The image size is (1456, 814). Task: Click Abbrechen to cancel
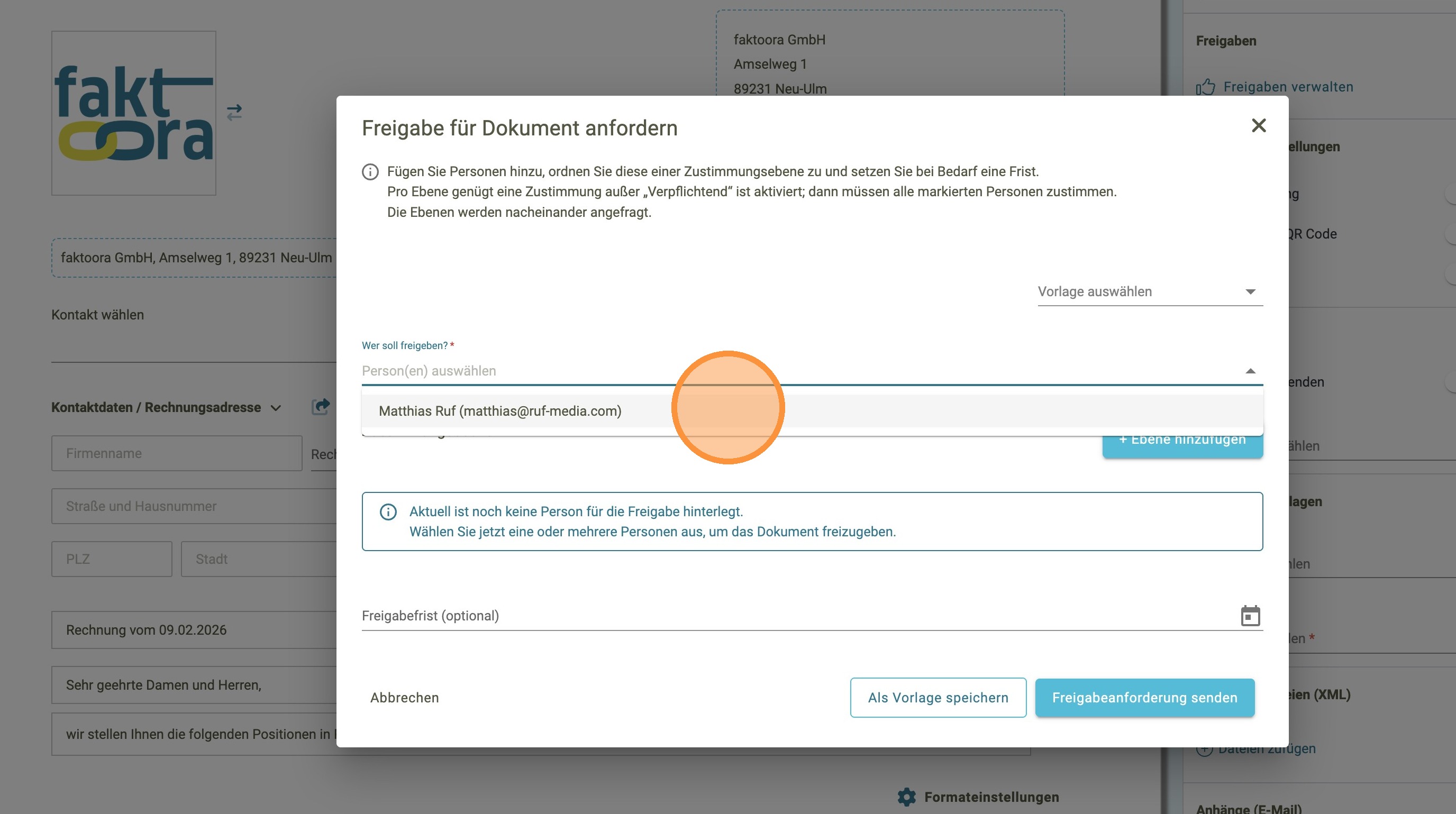click(404, 698)
